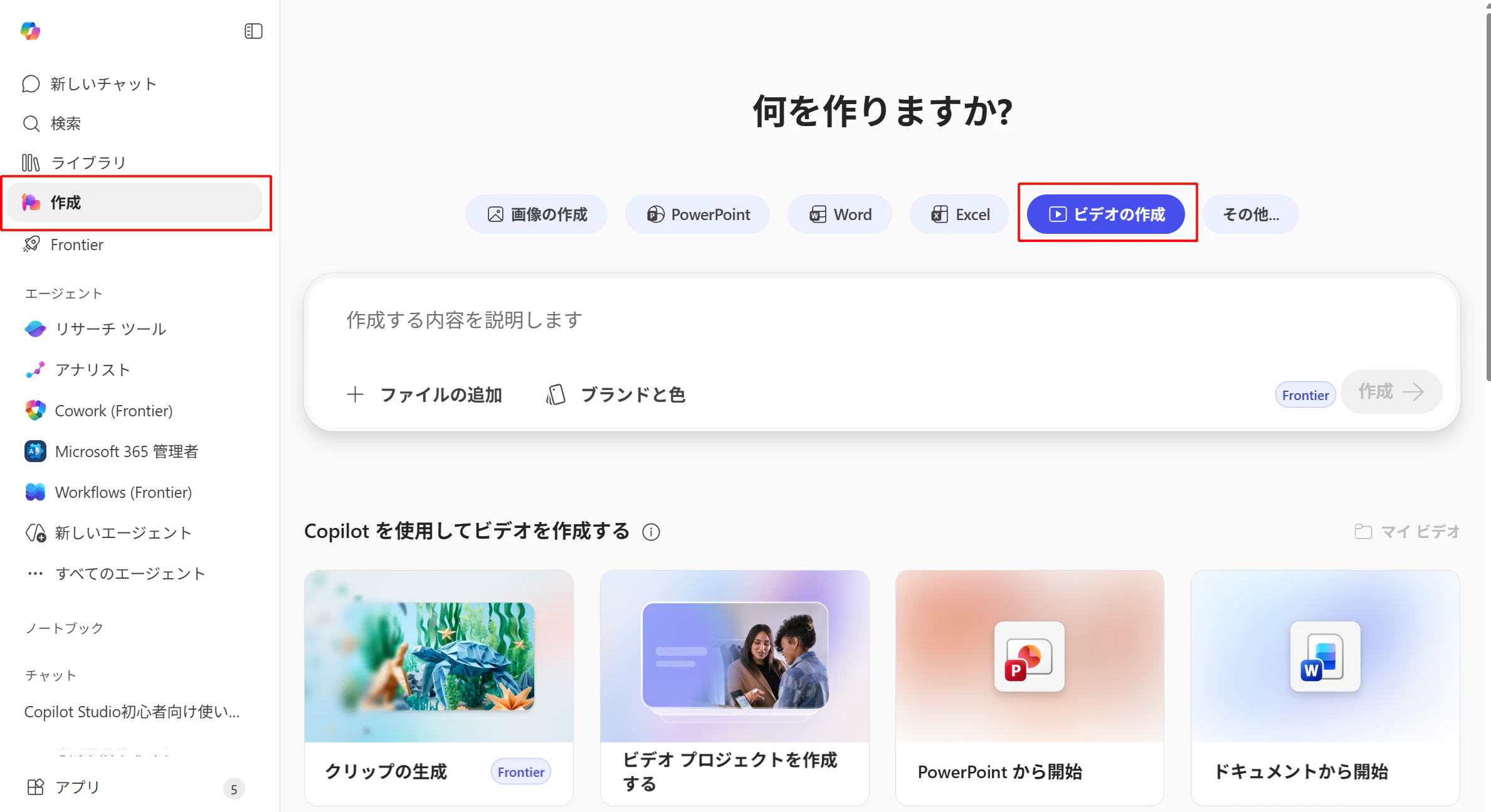
Task: Click the Workflows butterfly icon
Action: click(x=35, y=492)
